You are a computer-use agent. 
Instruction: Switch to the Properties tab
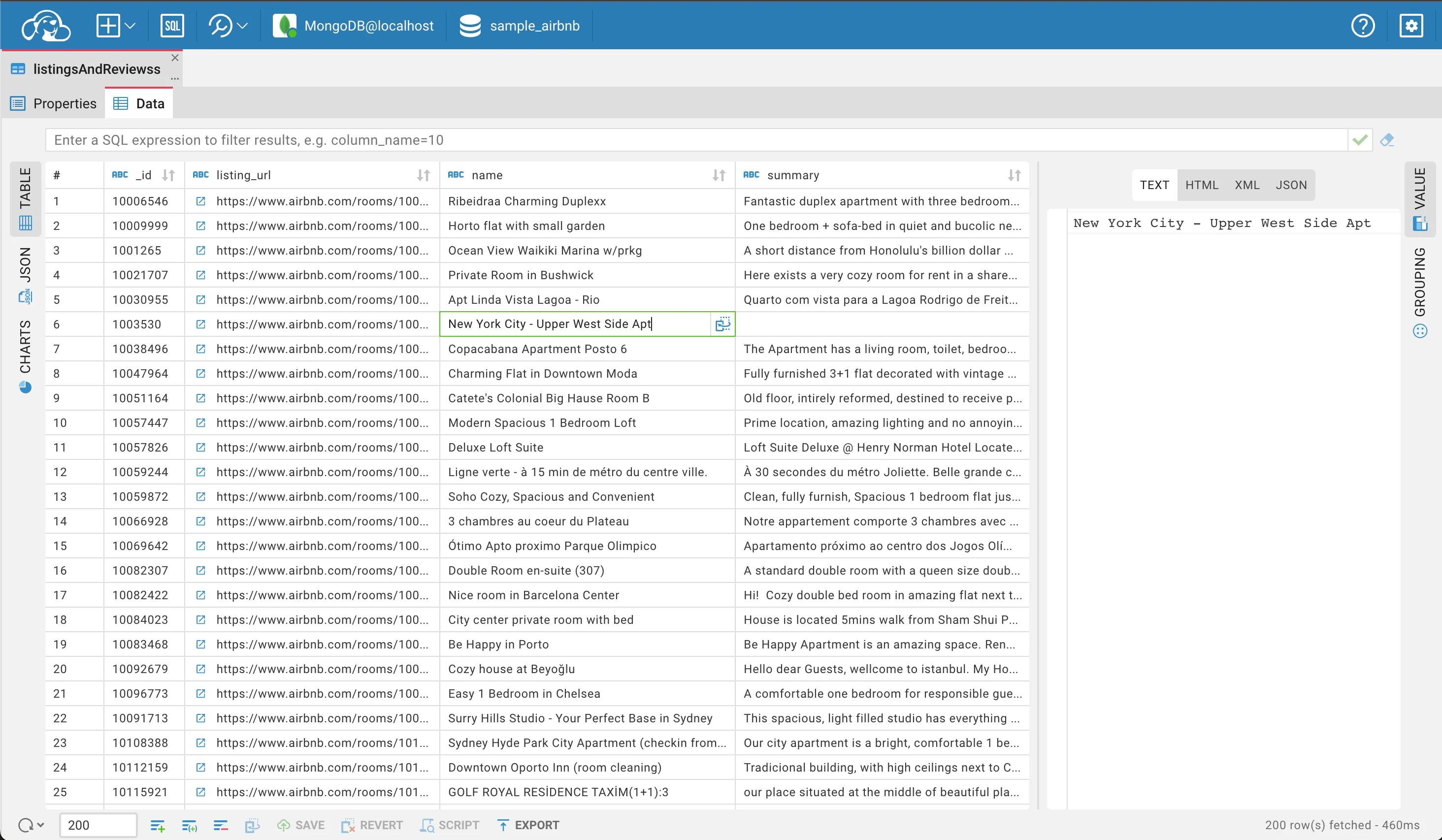[x=54, y=103]
